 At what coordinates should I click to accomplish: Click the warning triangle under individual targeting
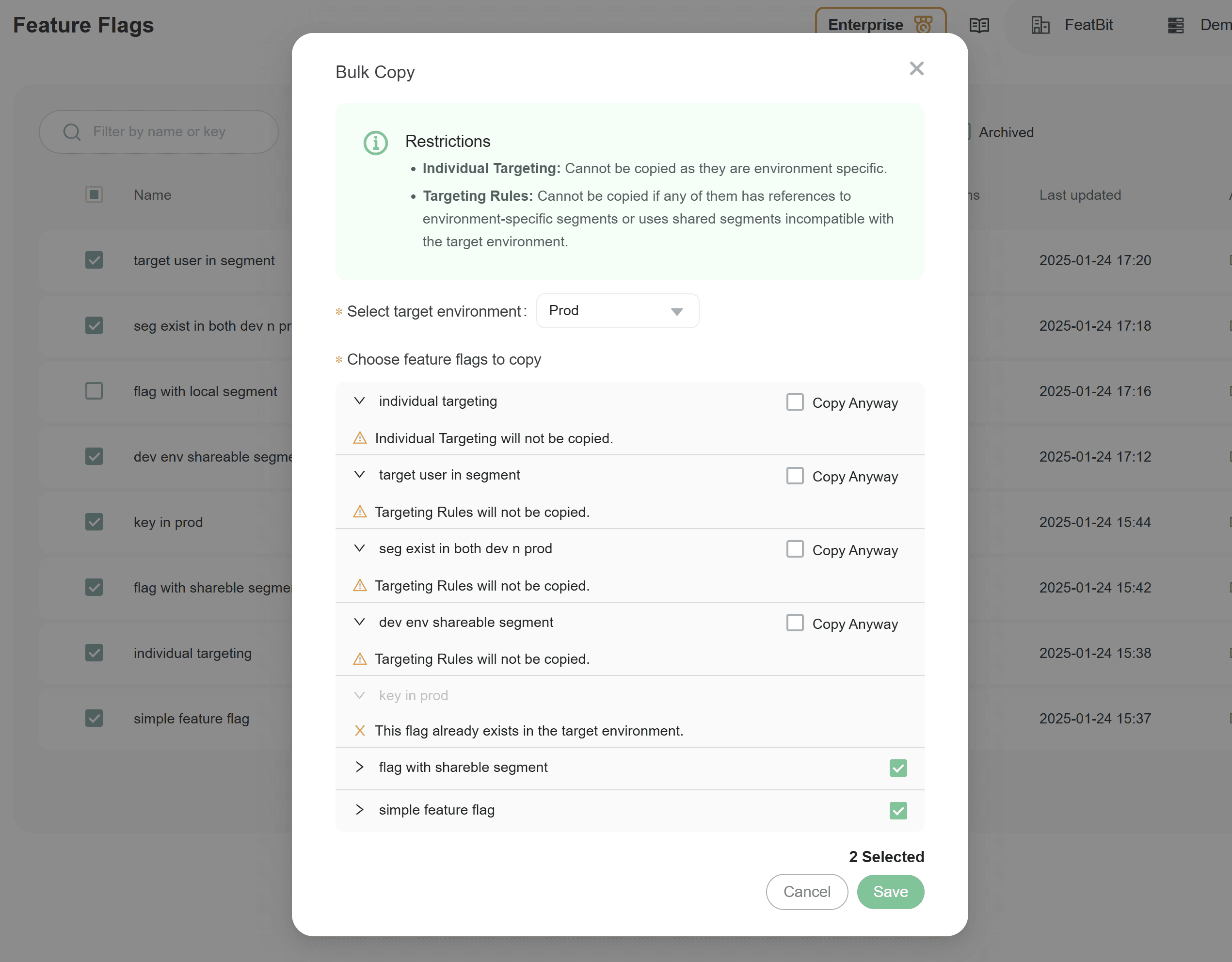(x=360, y=437)
